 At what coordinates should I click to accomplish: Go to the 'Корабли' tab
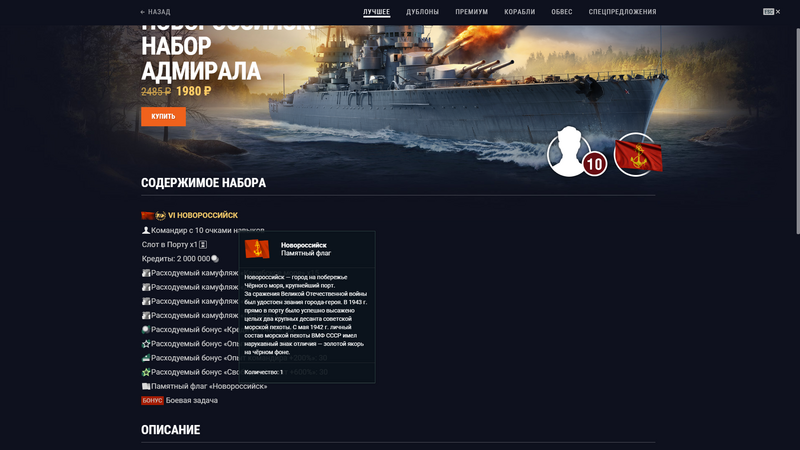519,12
